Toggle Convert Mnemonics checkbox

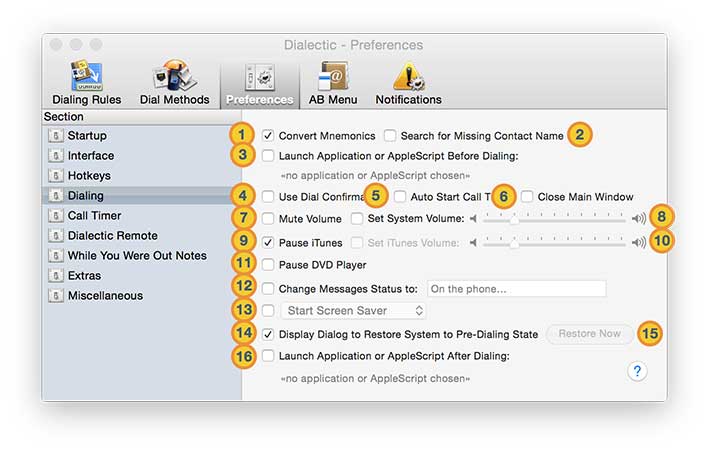click(268, 135)
